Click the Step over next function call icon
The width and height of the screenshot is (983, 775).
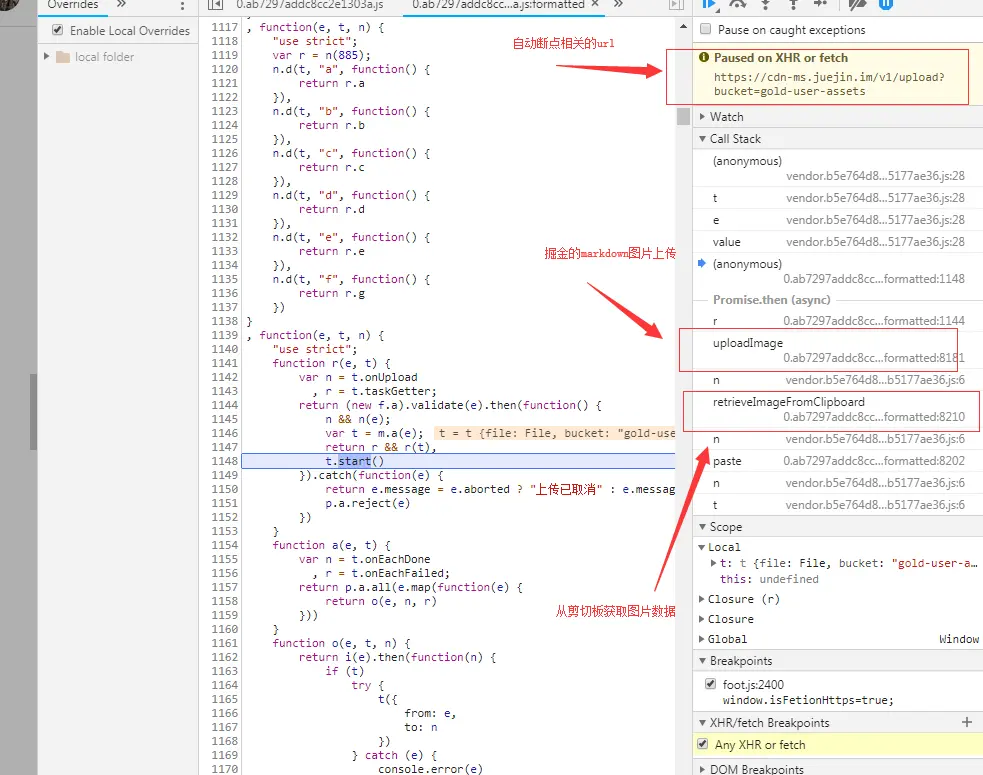click(738, 4)
